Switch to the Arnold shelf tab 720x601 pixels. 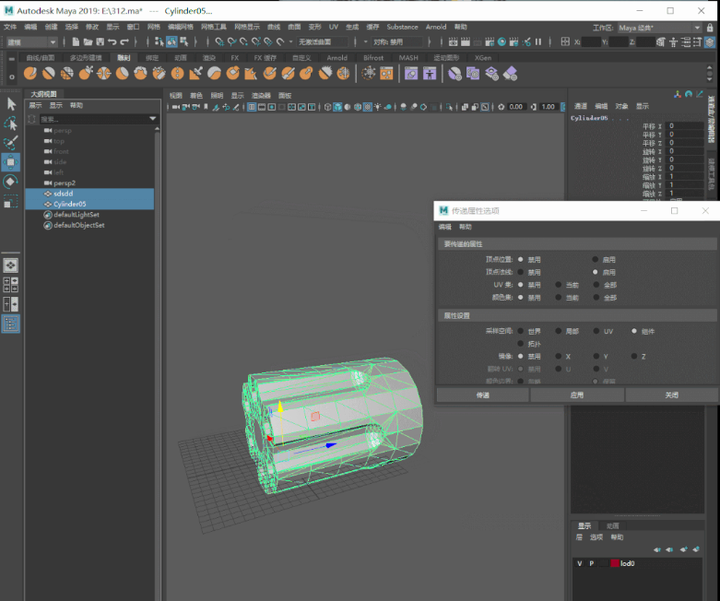337,58
